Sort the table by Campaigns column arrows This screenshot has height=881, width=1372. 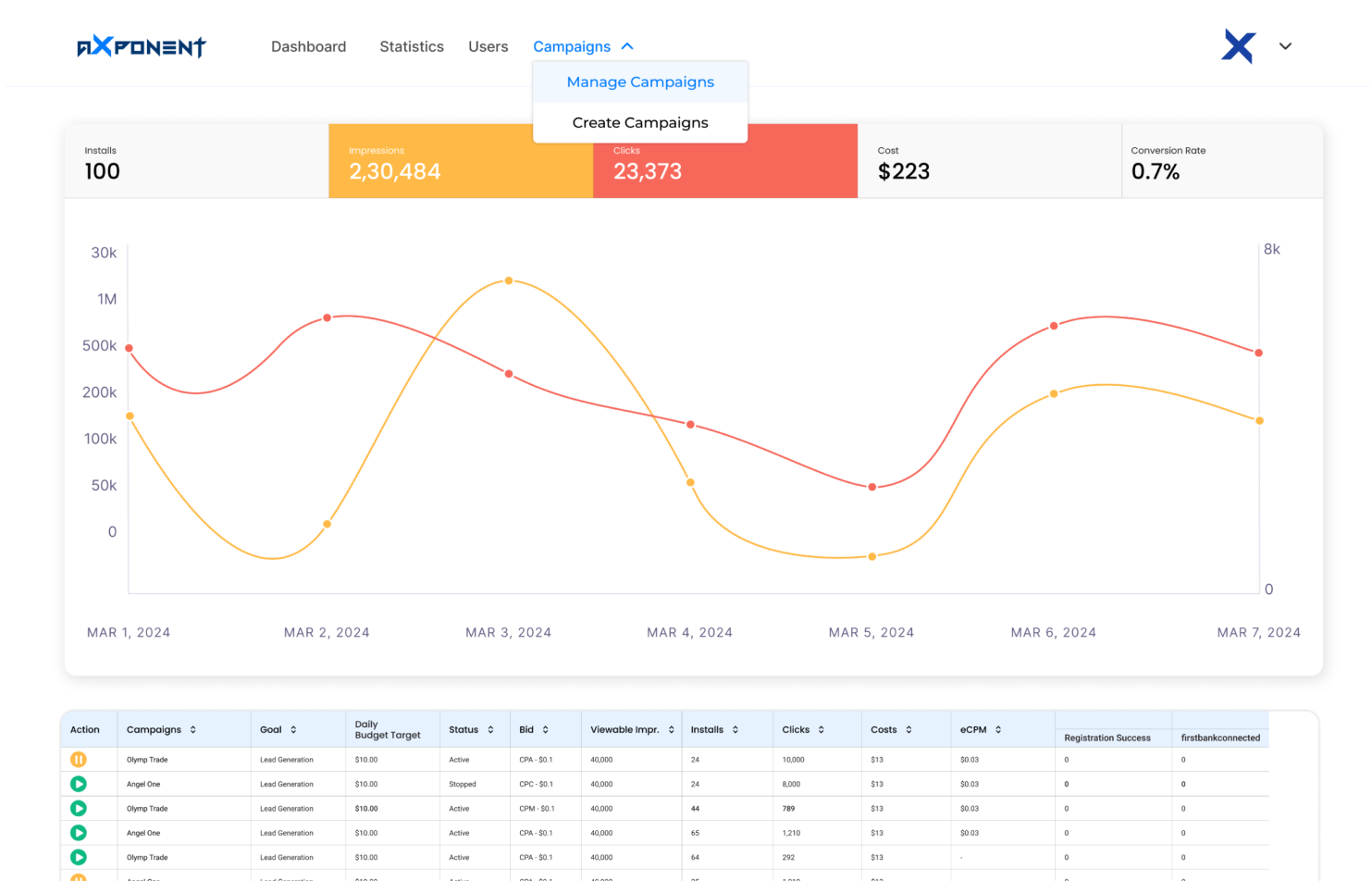(x=193, y=730)
